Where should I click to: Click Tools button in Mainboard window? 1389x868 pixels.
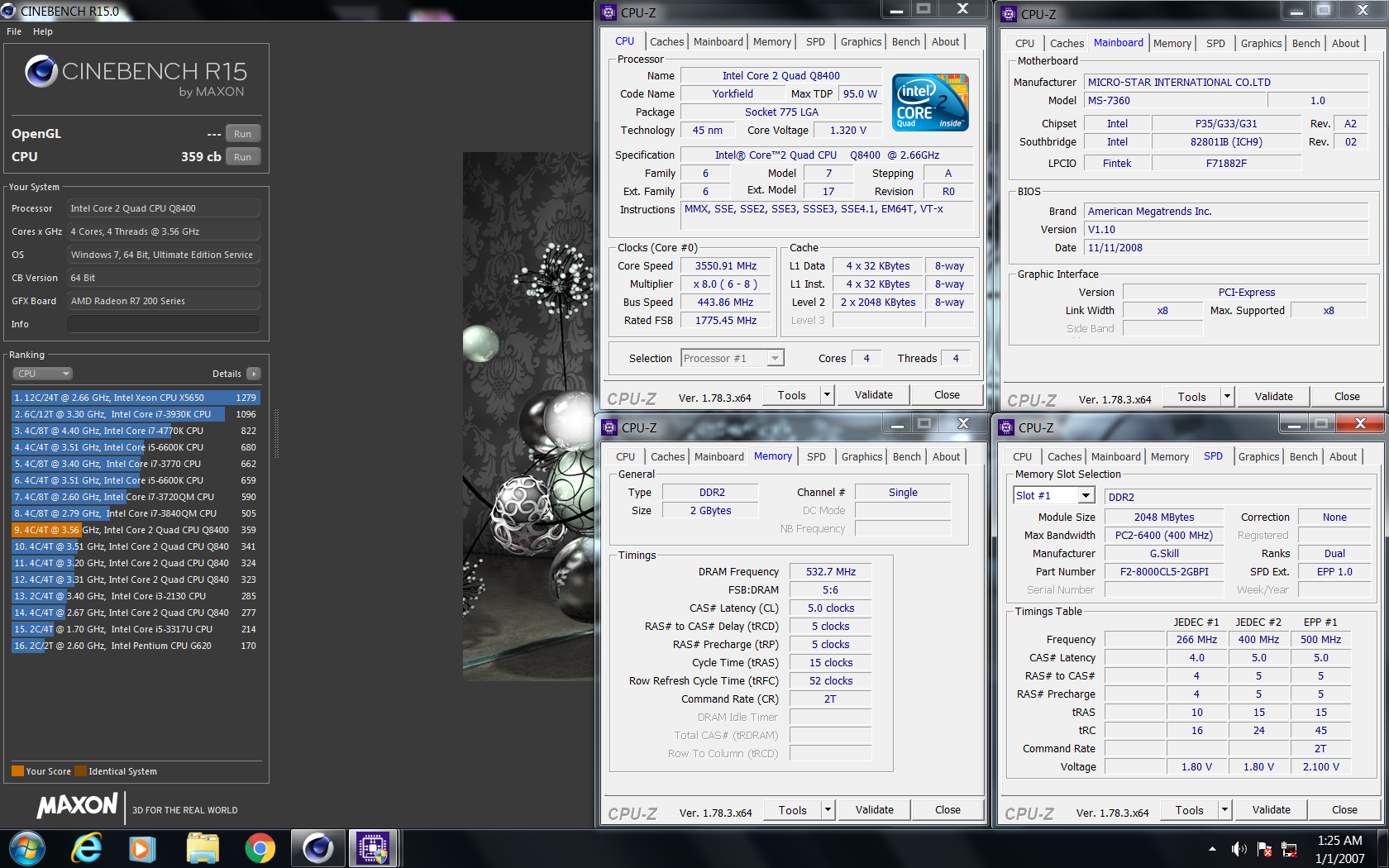pos(1191,397)
